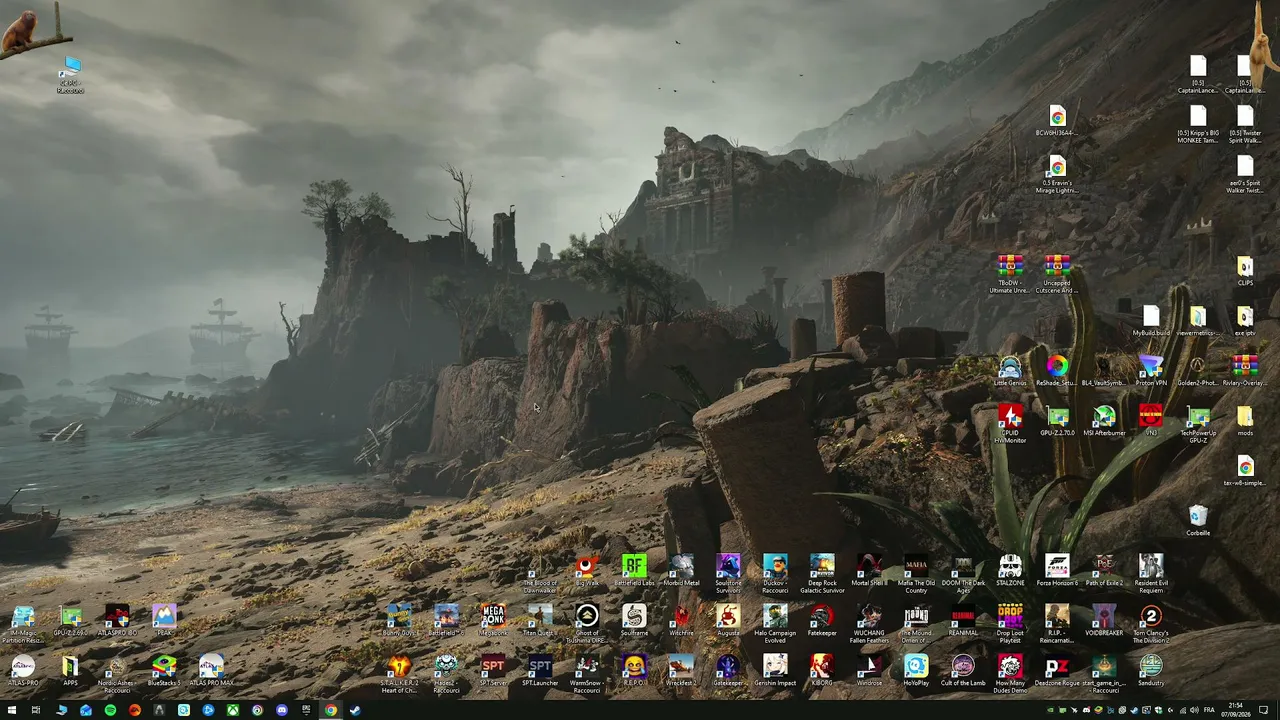
Task: Select the Uncapped Cutscene archive icon
Action: (x=1057, y=275)
